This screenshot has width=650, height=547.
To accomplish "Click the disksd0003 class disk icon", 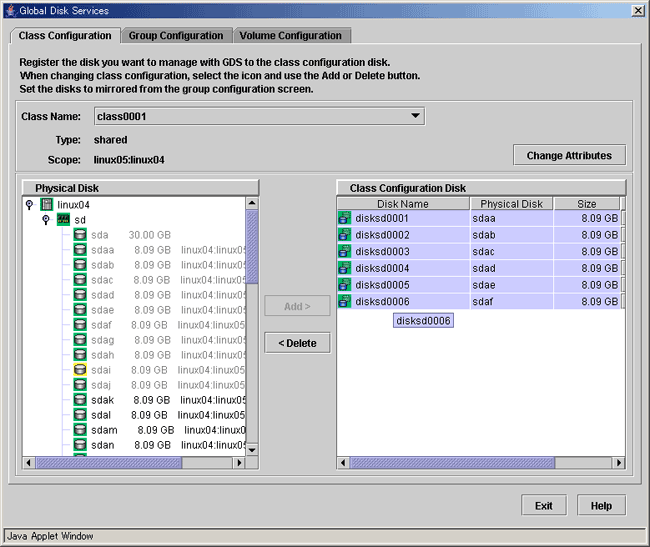I will tap(344, 251).
